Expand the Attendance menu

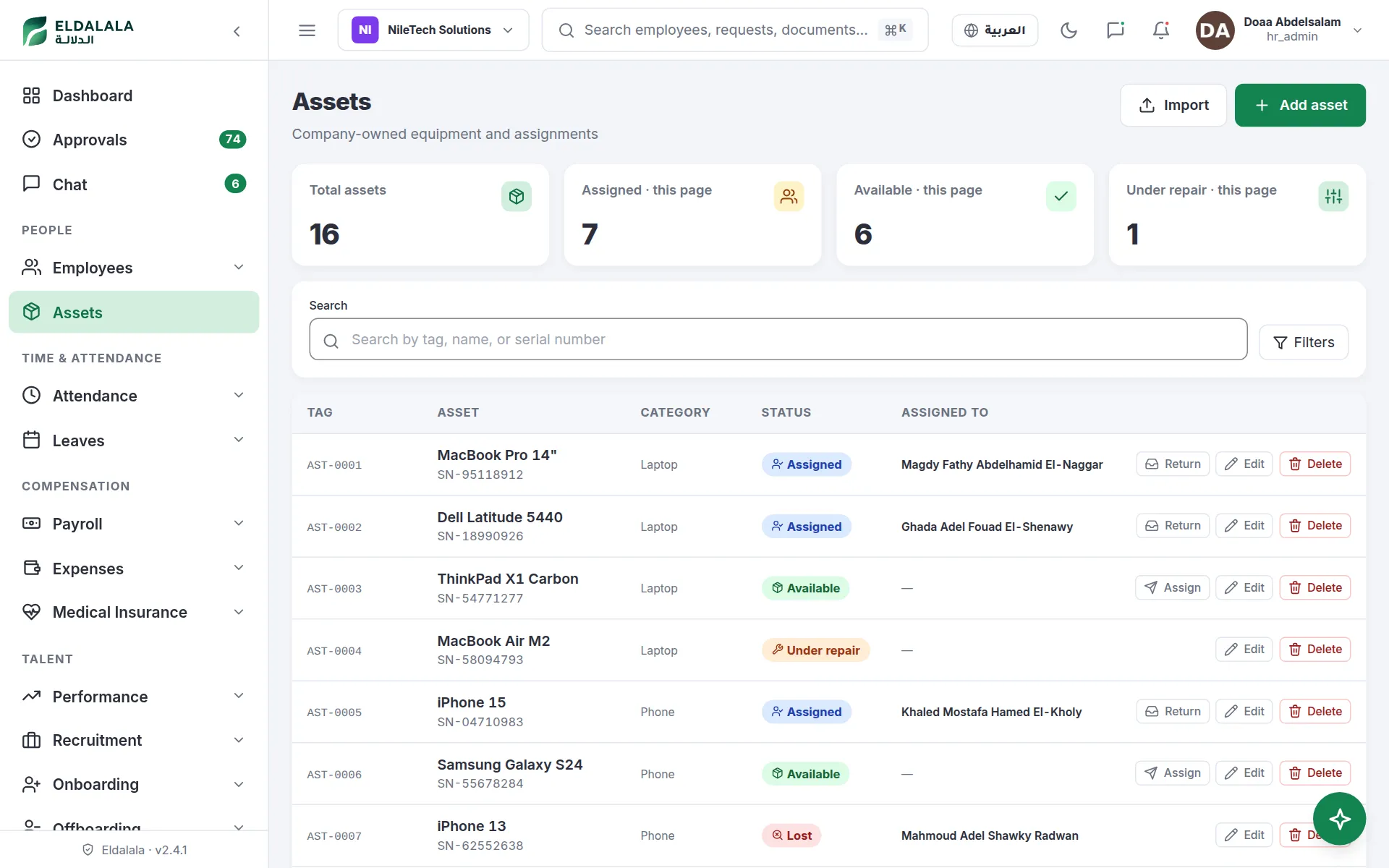134,396
